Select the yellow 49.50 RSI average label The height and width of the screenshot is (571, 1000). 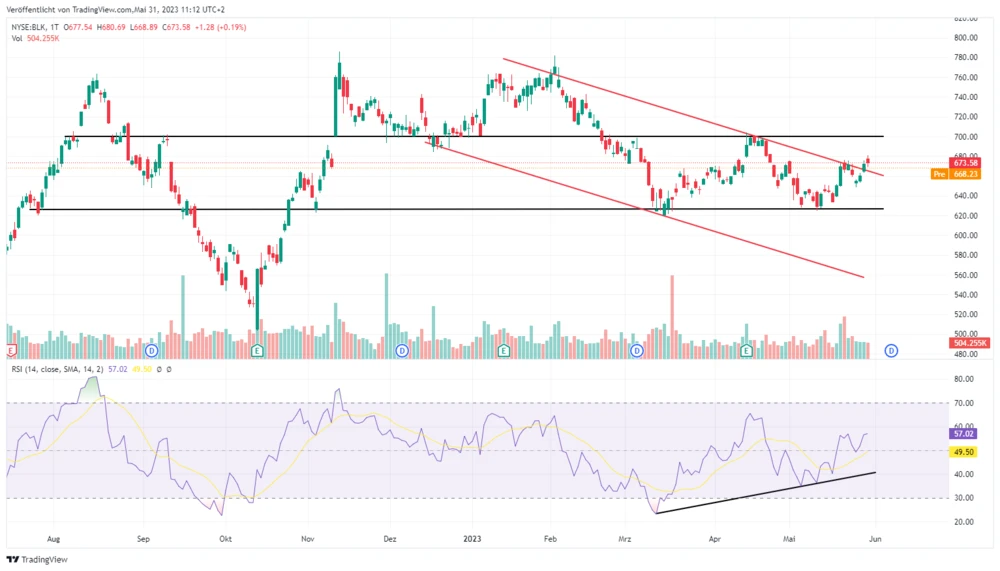pos(965,452)
